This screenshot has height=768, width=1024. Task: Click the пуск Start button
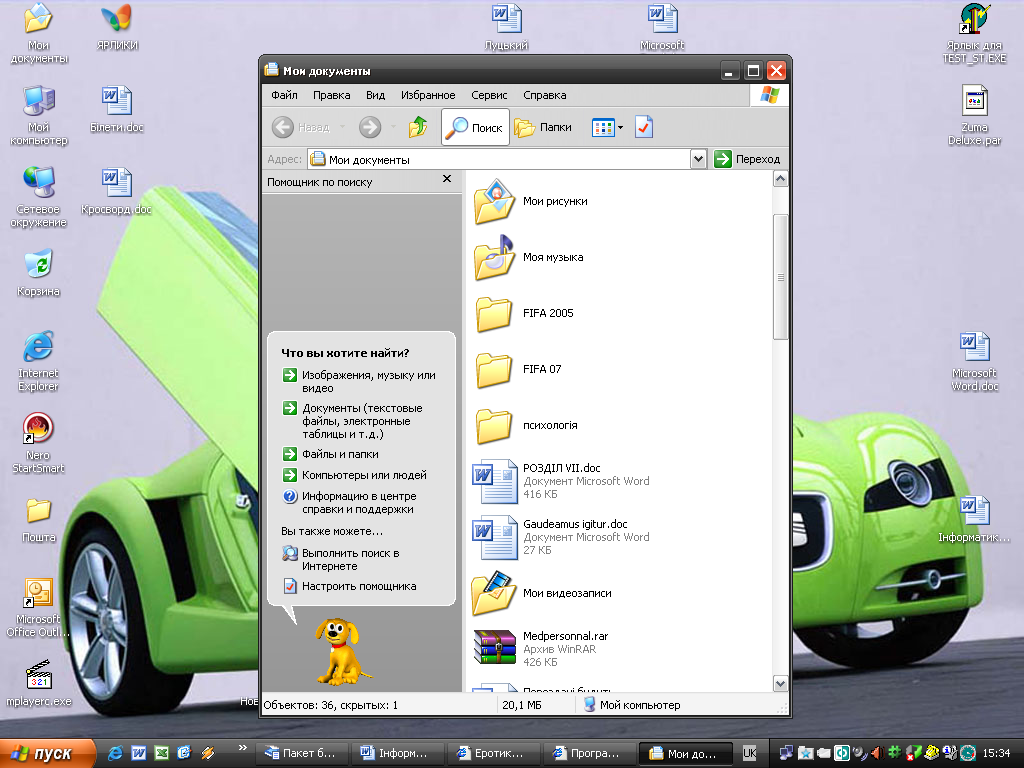[x=48, y=753]
